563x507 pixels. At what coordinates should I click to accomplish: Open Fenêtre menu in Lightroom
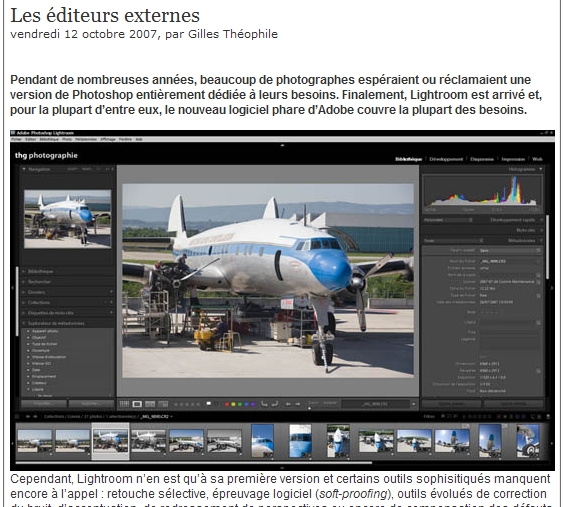click(125, 139)
